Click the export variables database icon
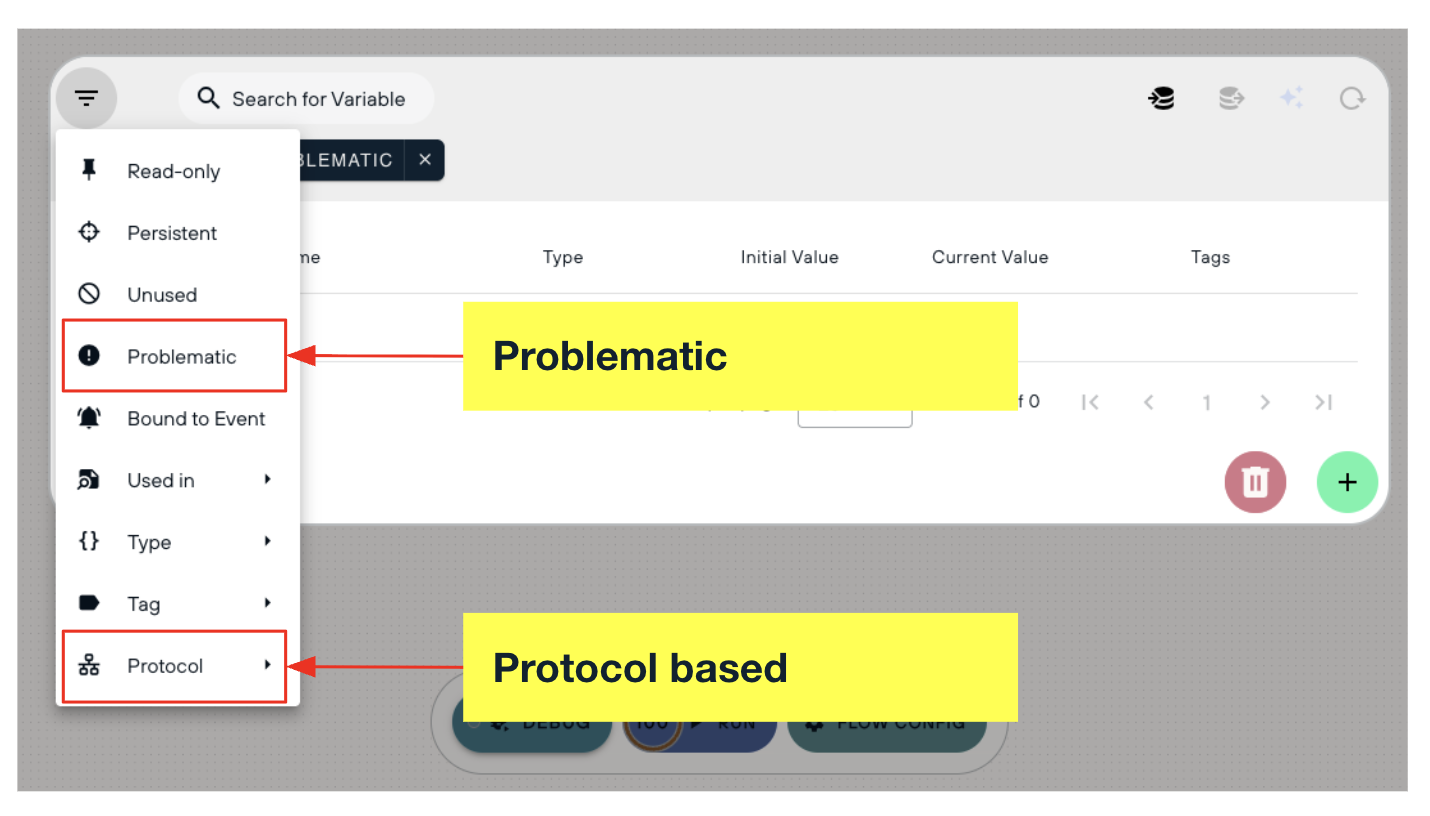 click(1230, 98)
